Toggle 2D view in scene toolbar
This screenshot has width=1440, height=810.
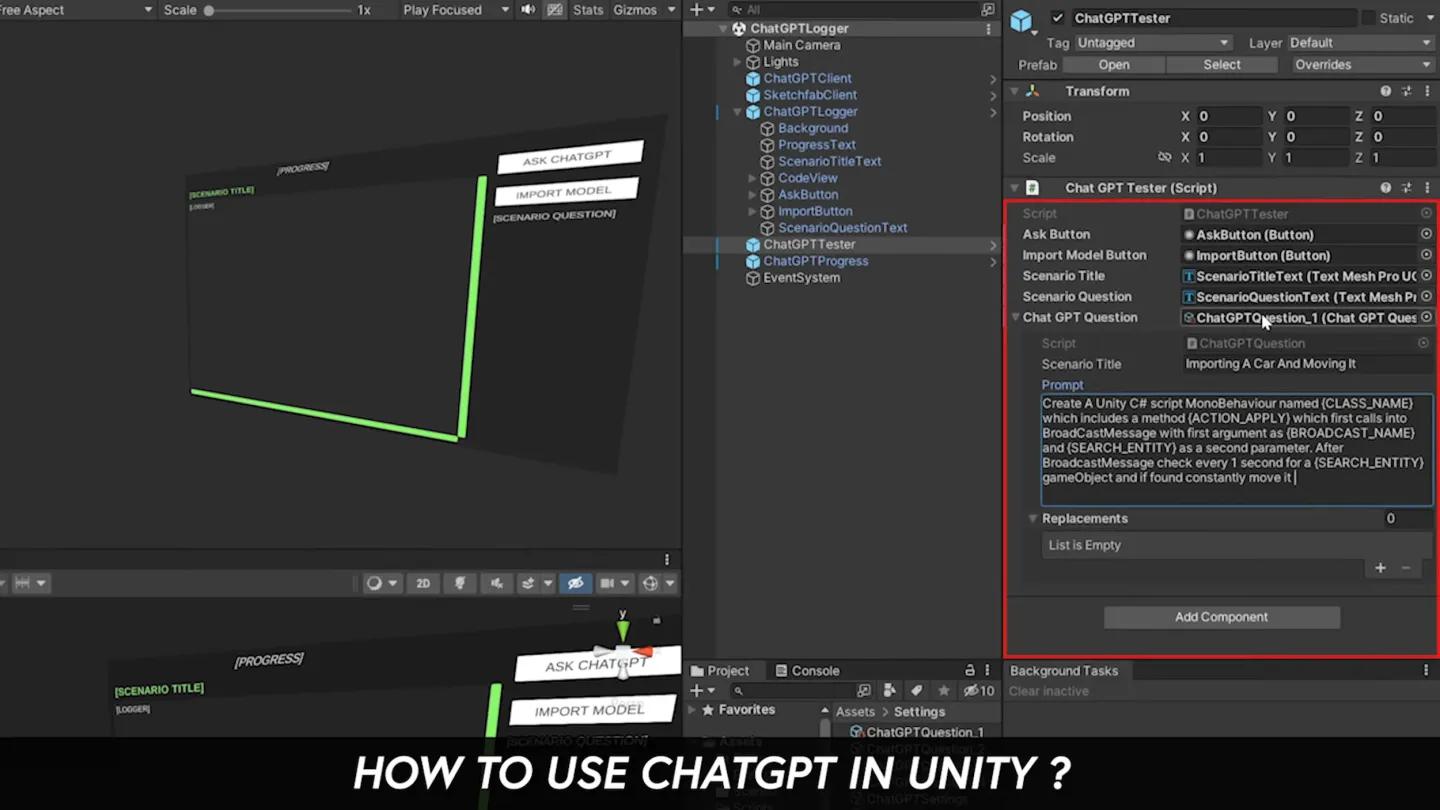click(423, 583)
